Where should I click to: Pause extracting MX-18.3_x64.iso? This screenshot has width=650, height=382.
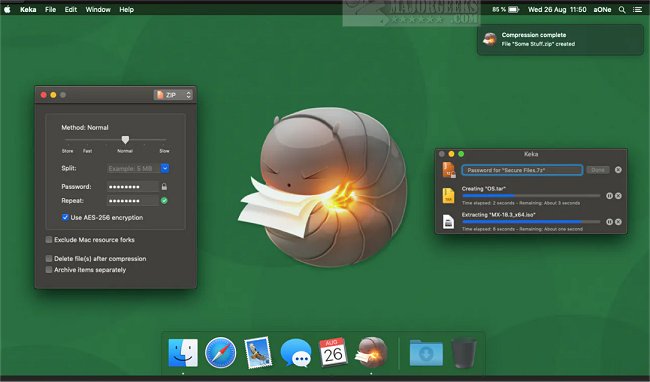click(609, 222)
